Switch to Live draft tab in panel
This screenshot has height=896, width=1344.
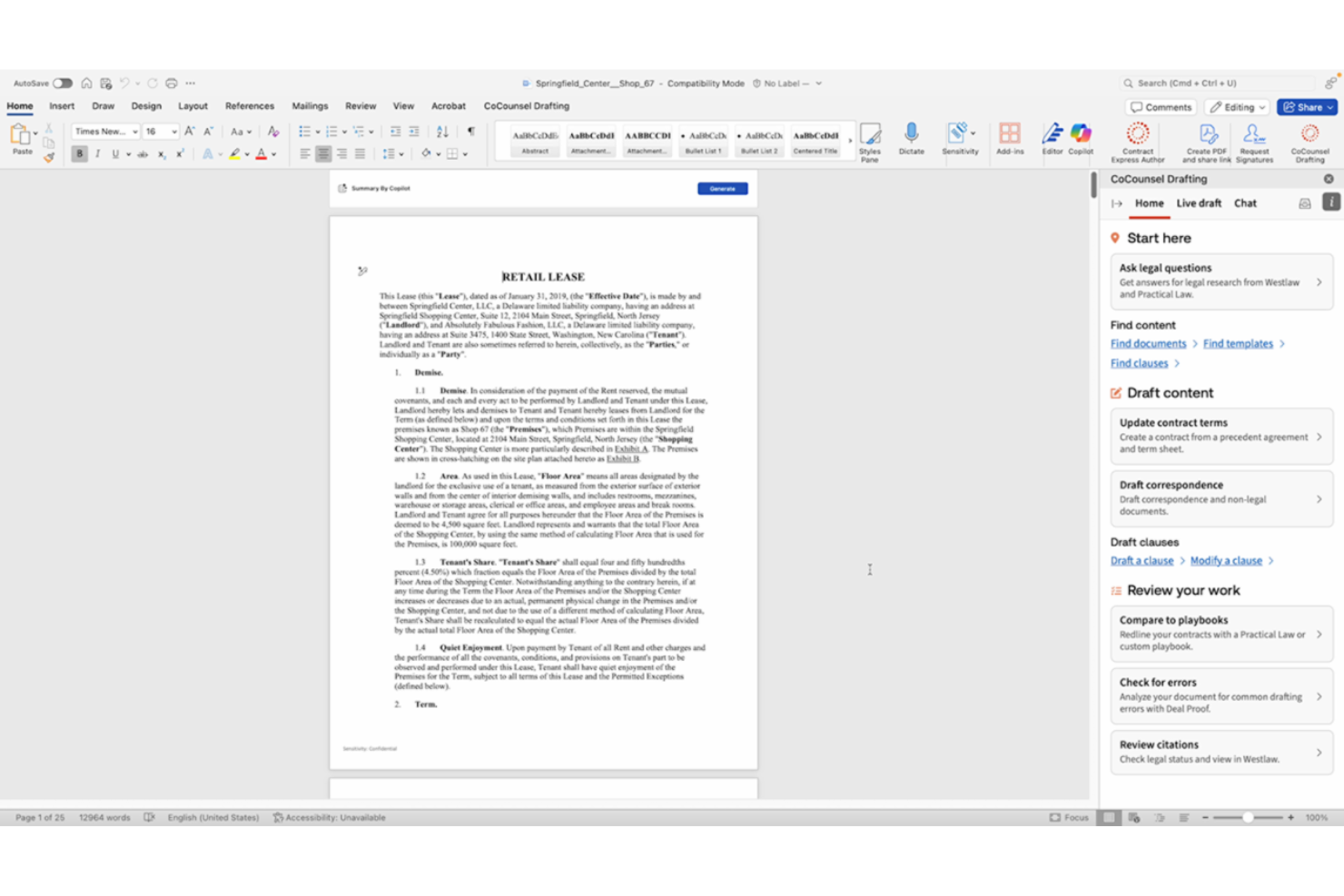pos(1199,203)
